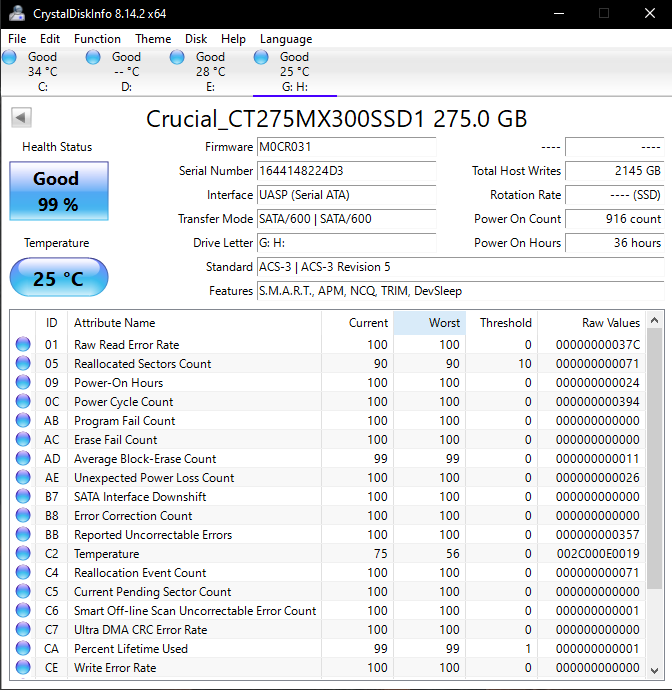Click the Power On Count value 916 count
This screenshot has height=690, width=672.
click(x=614, y=219)
